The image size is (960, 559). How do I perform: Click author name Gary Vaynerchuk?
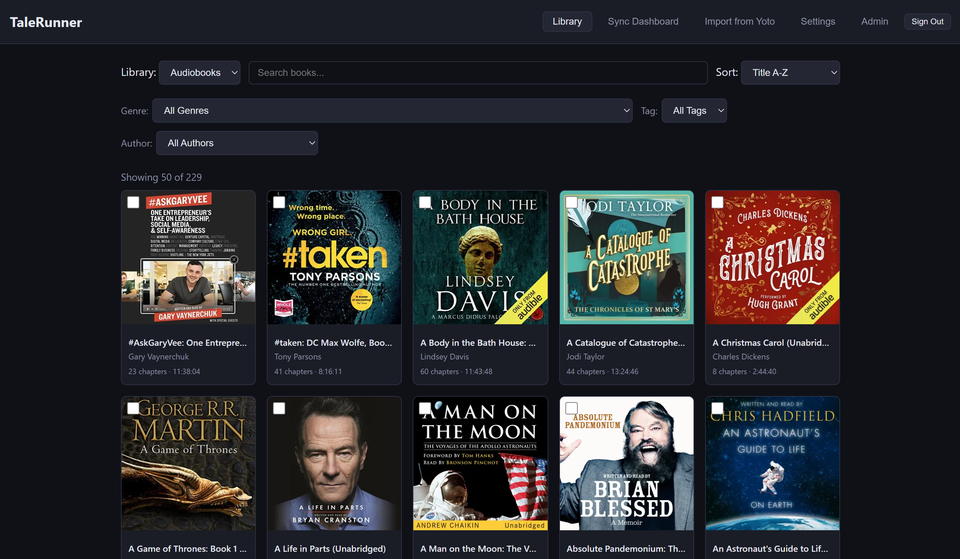pyautogui.click(x=159, y=356)
